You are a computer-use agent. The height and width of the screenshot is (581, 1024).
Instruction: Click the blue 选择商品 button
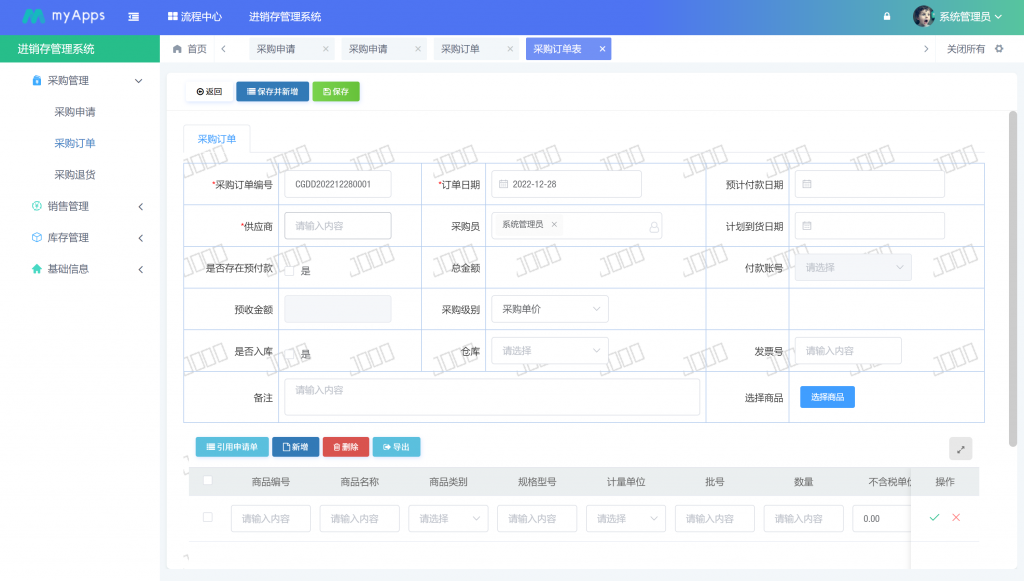pyautogui.click(x=827, y=397)
